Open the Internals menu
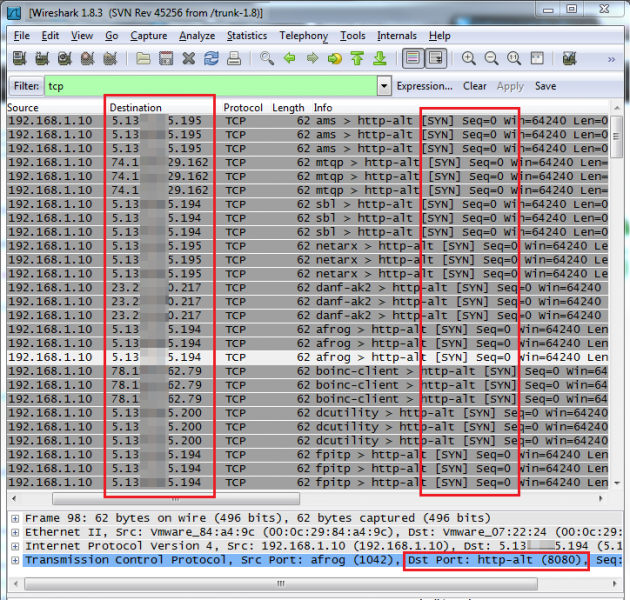630x600 pixels. (x=397, y=36)
